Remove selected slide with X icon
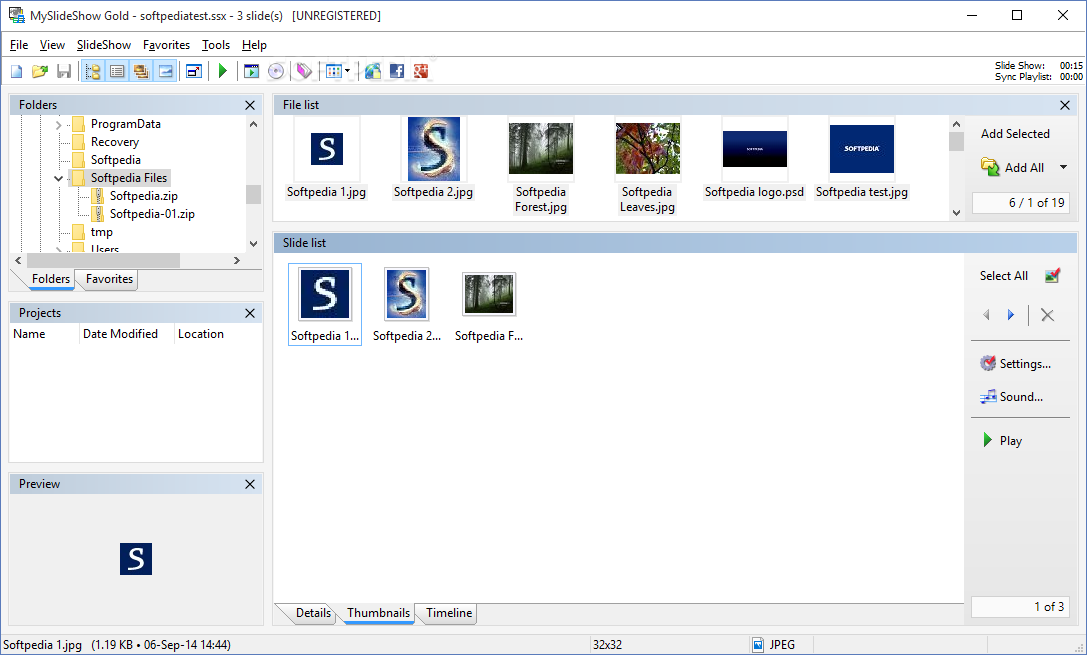The width and height of the screenshot is (1087, 655). point(1047,315)
